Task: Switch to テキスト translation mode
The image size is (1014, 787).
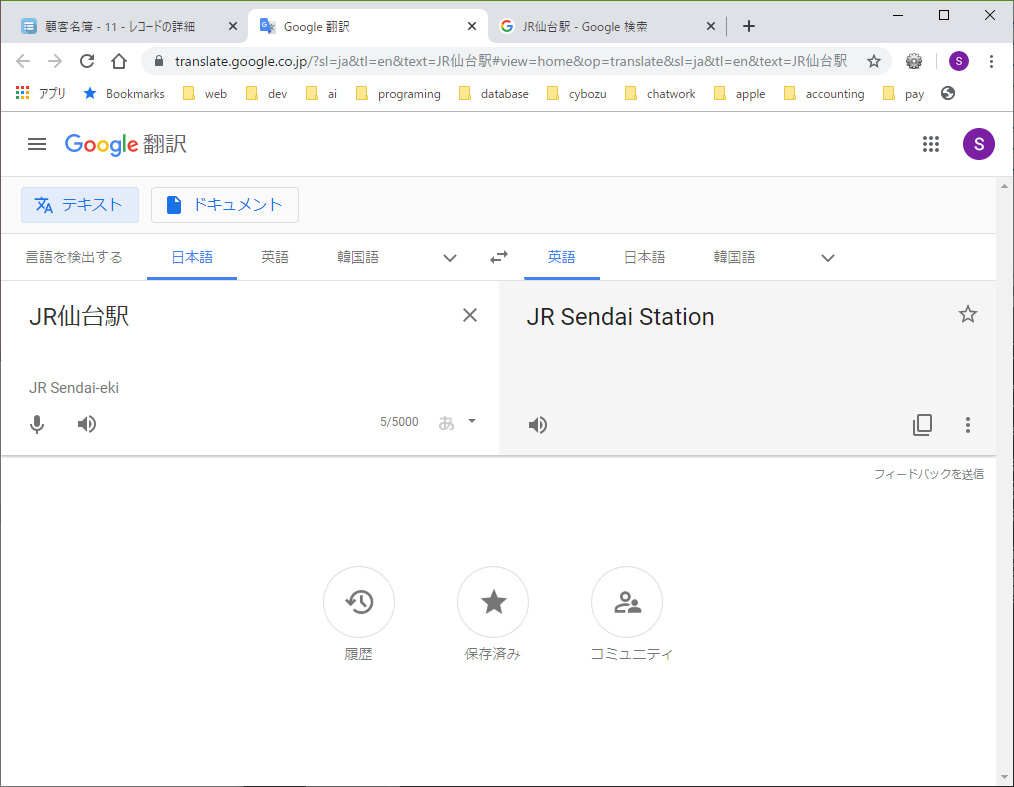Action: coord(80,205)
